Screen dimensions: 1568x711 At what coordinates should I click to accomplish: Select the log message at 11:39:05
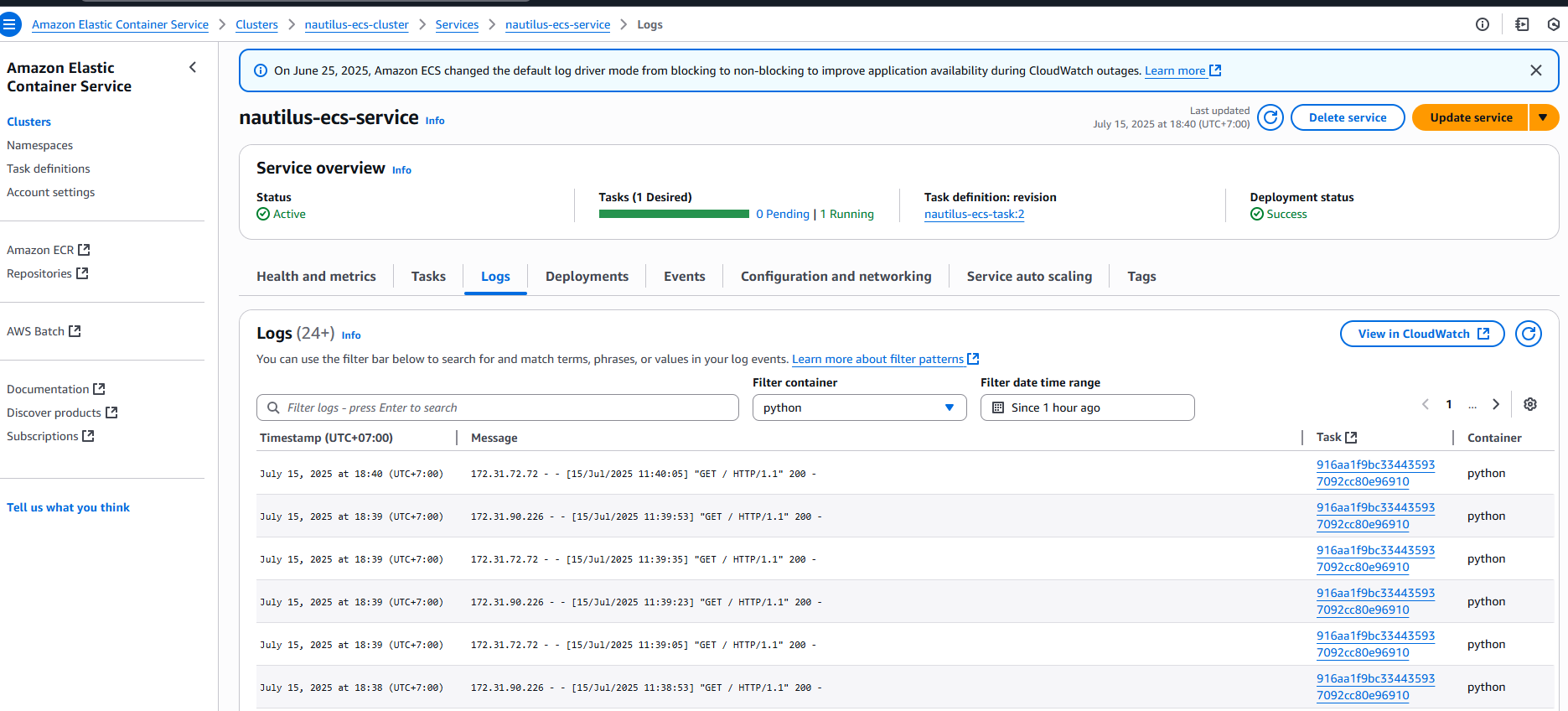(x=644, y=645)
